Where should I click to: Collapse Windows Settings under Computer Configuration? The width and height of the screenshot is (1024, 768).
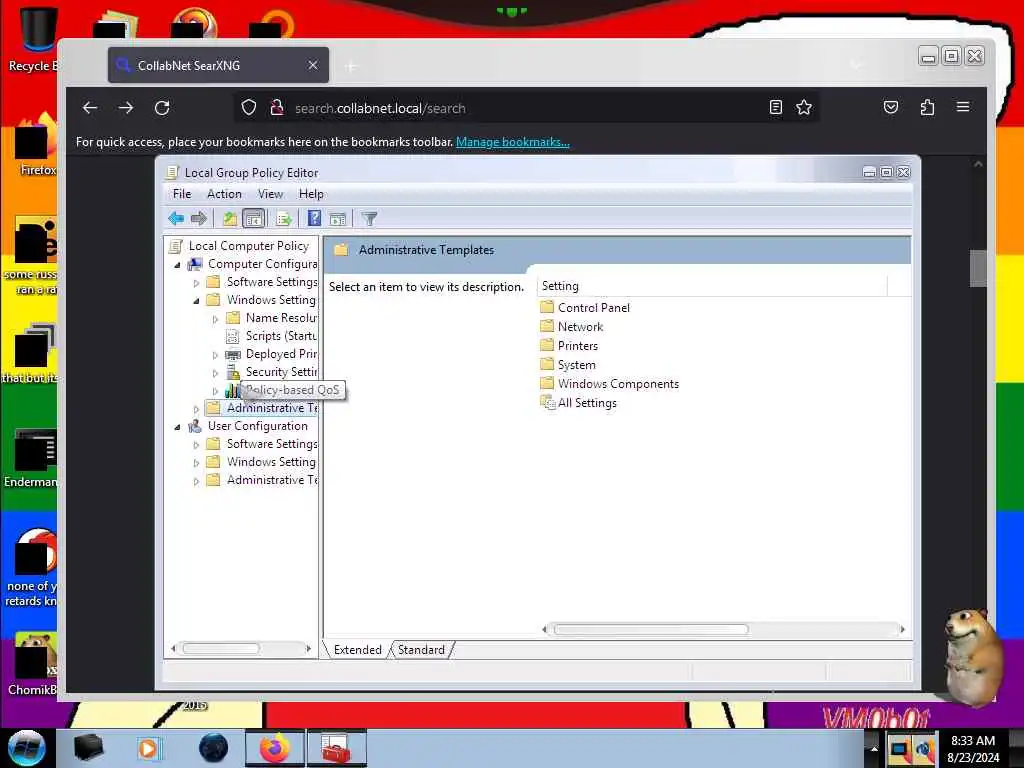click(x=197, y=301)
